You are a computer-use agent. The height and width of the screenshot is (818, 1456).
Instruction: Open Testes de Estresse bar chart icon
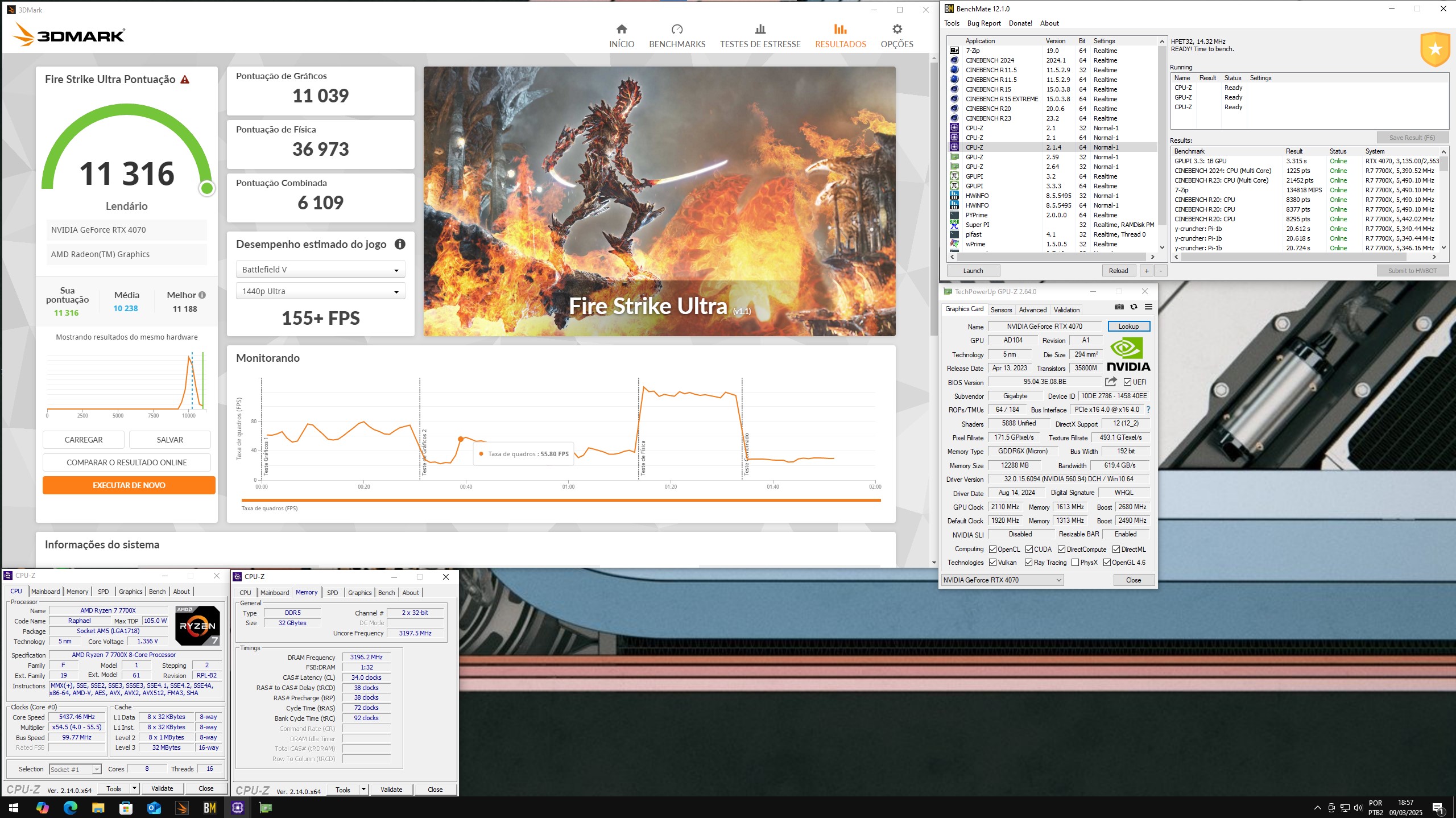pos(760,29)
